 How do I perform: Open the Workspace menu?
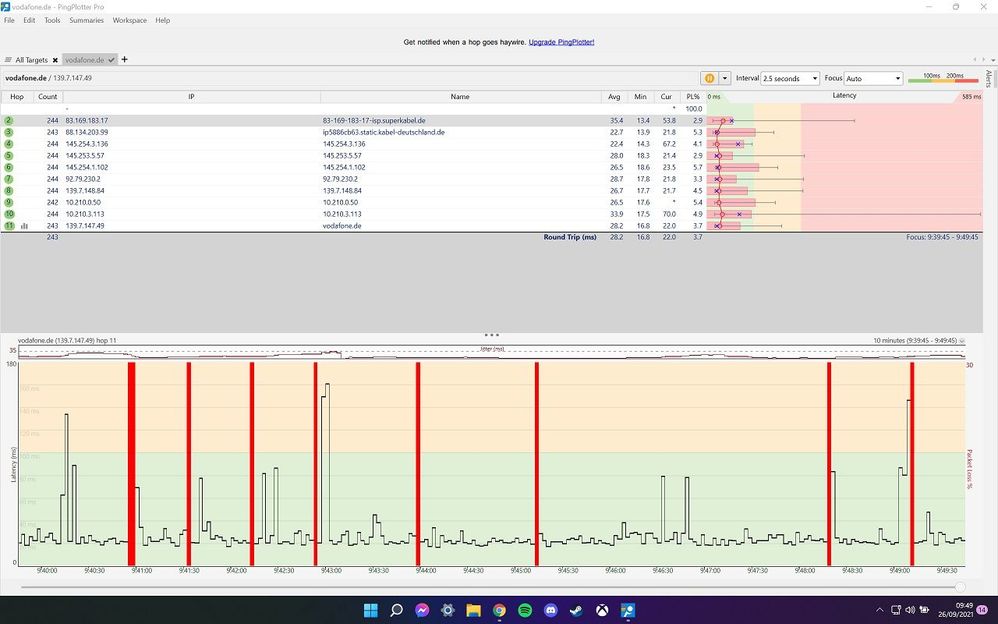click(x=129, y=20)
